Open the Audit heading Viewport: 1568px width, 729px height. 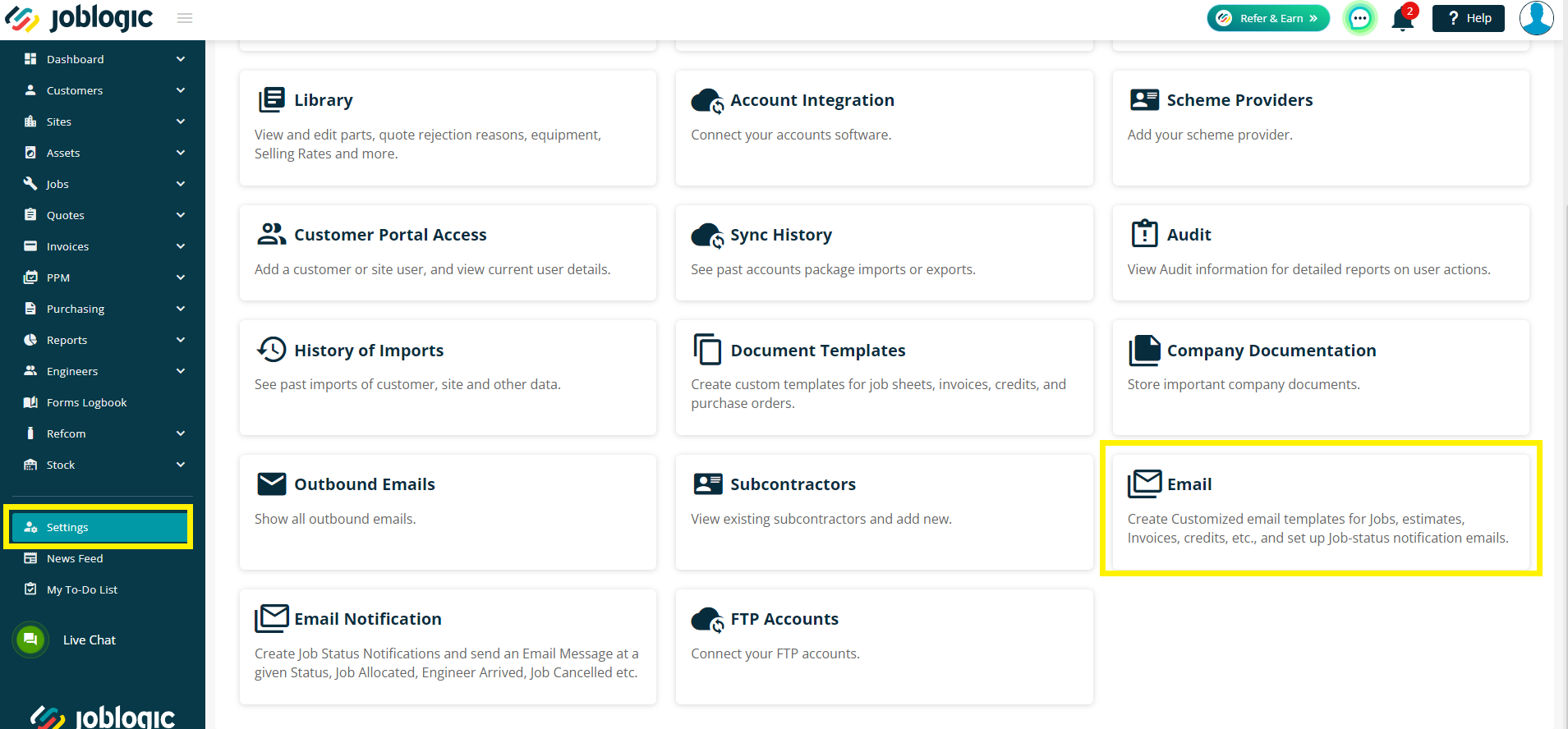click(x=1189, y=235)
